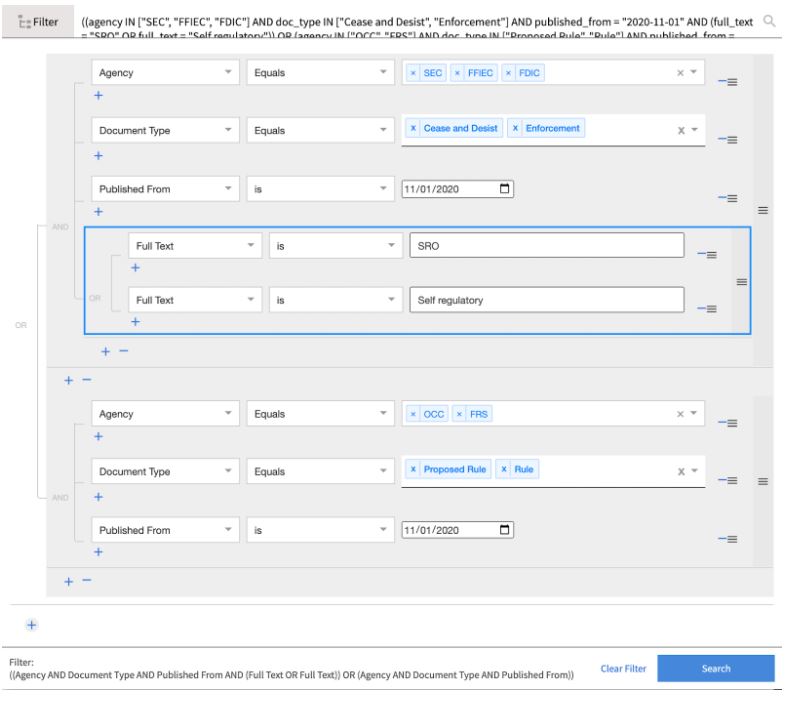The image size is (791, 701).
Task: Remove the Rule document type tag
Action: click(x=503, y=469)
